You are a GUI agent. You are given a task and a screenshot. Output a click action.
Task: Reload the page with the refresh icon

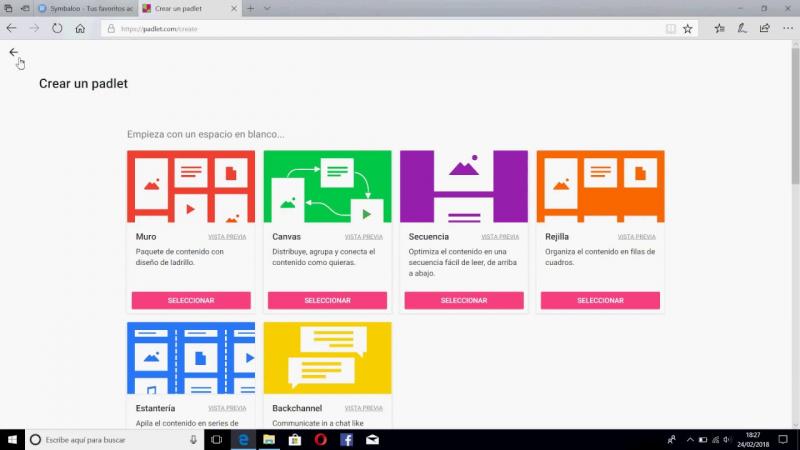click(x=57, y=29)
